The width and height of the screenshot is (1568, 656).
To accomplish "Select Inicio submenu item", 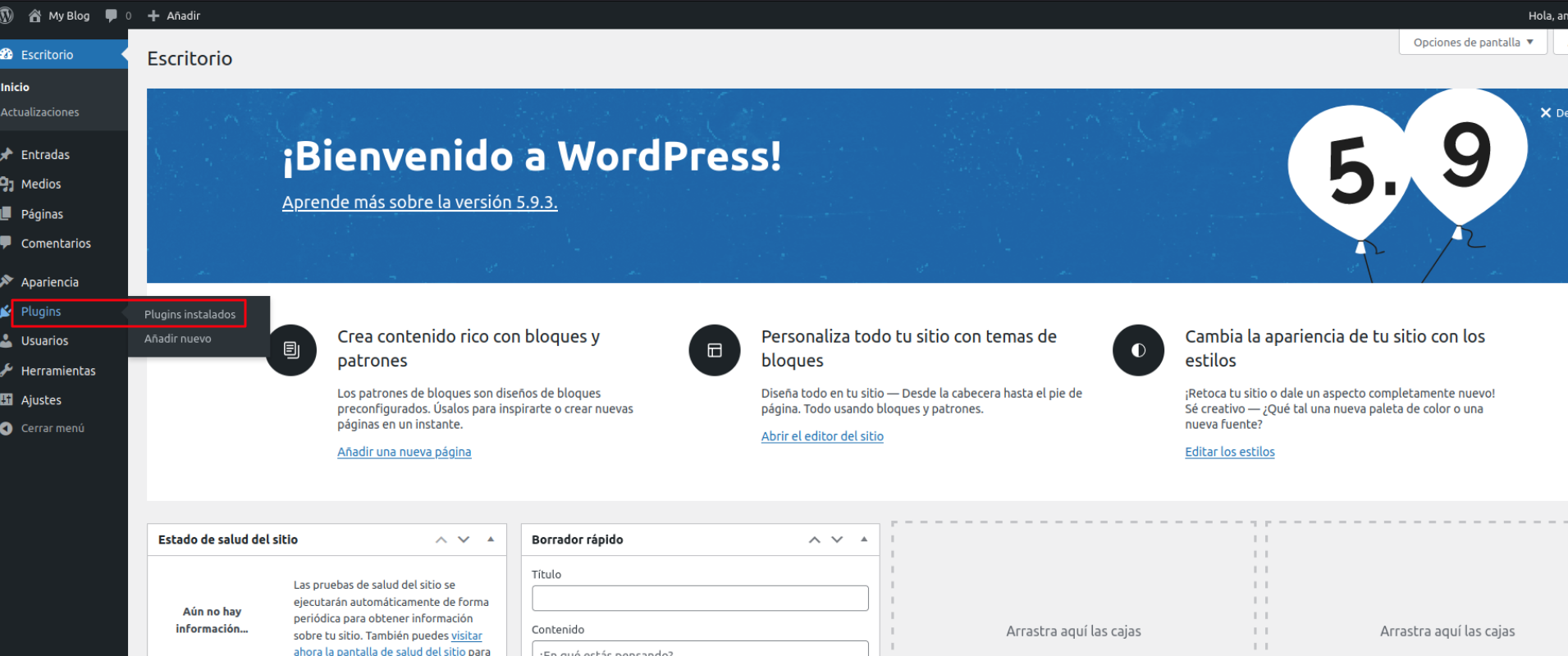I will point(15,87).
